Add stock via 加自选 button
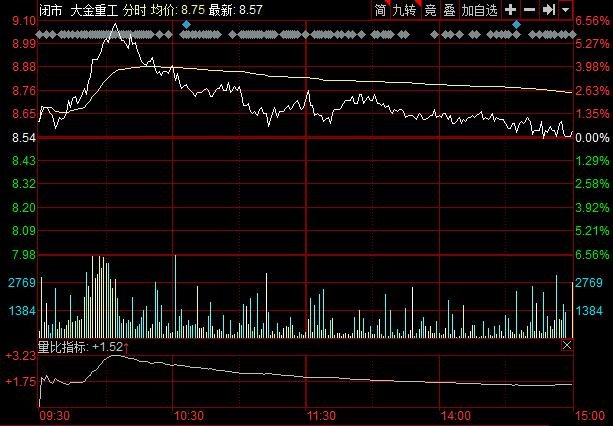 pyautogui.click(x=479, y=10)
